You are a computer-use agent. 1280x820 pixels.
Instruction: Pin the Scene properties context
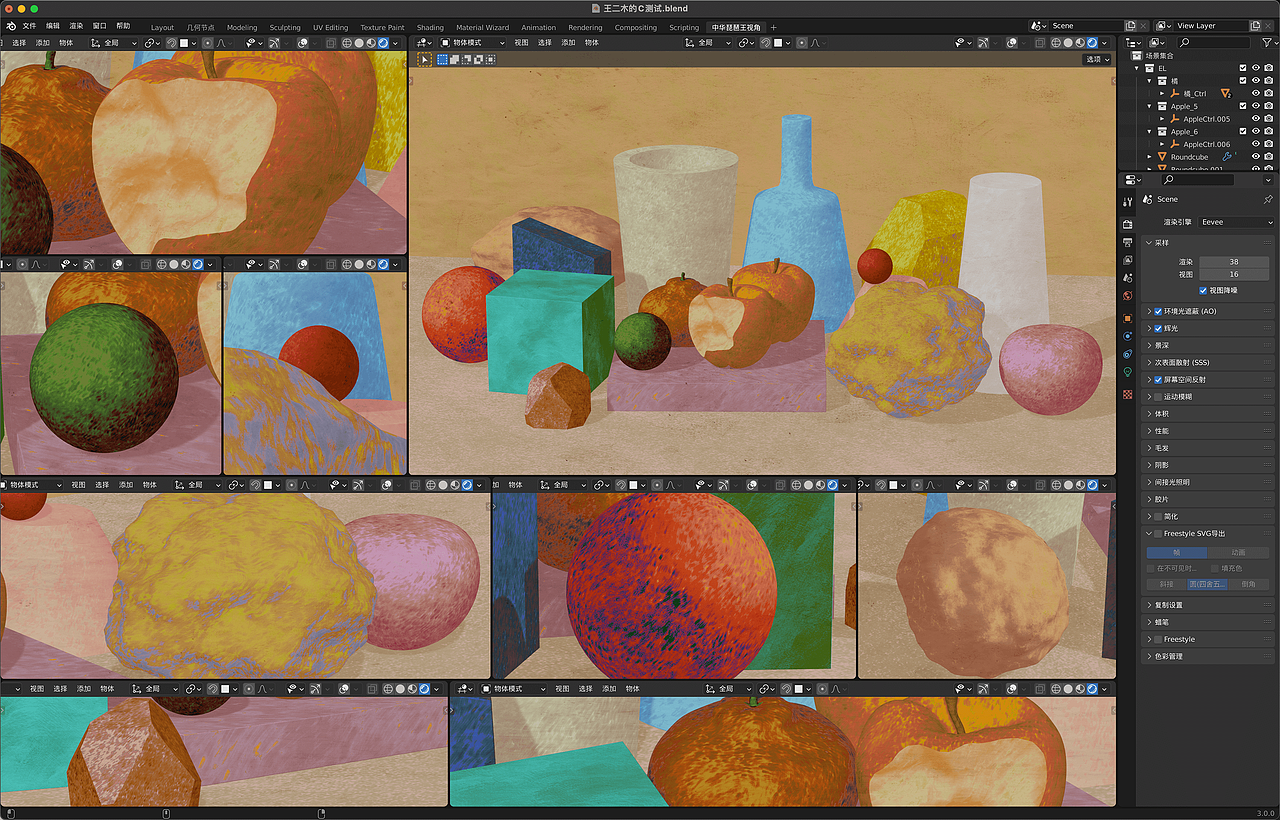(x=1268, y=199)
